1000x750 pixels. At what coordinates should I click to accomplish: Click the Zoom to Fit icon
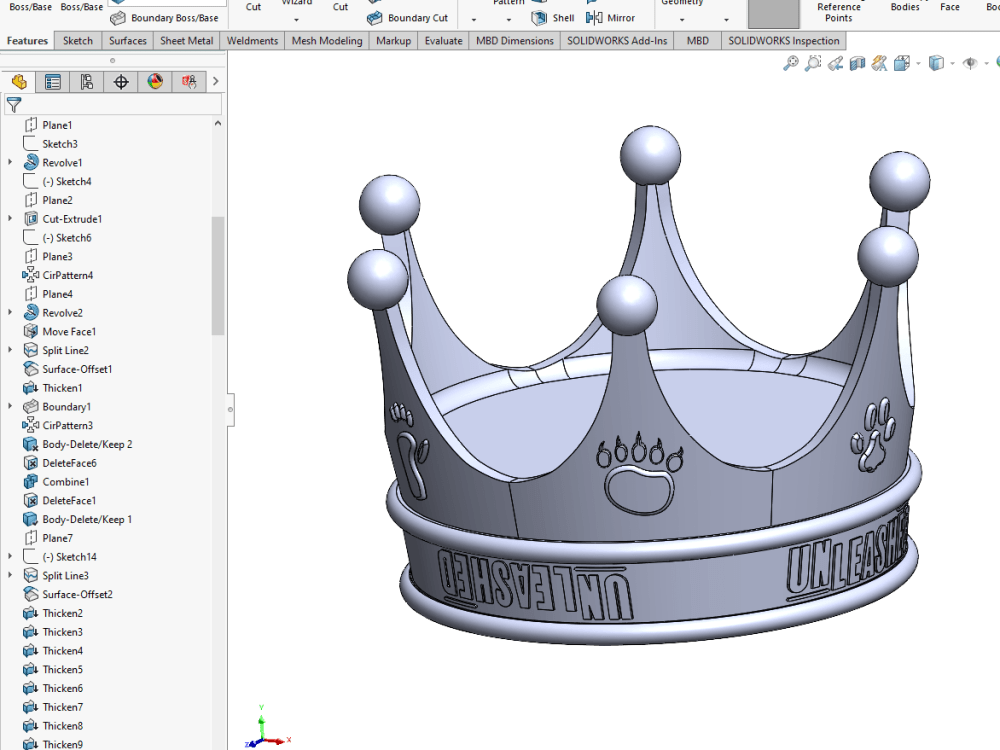791,63
